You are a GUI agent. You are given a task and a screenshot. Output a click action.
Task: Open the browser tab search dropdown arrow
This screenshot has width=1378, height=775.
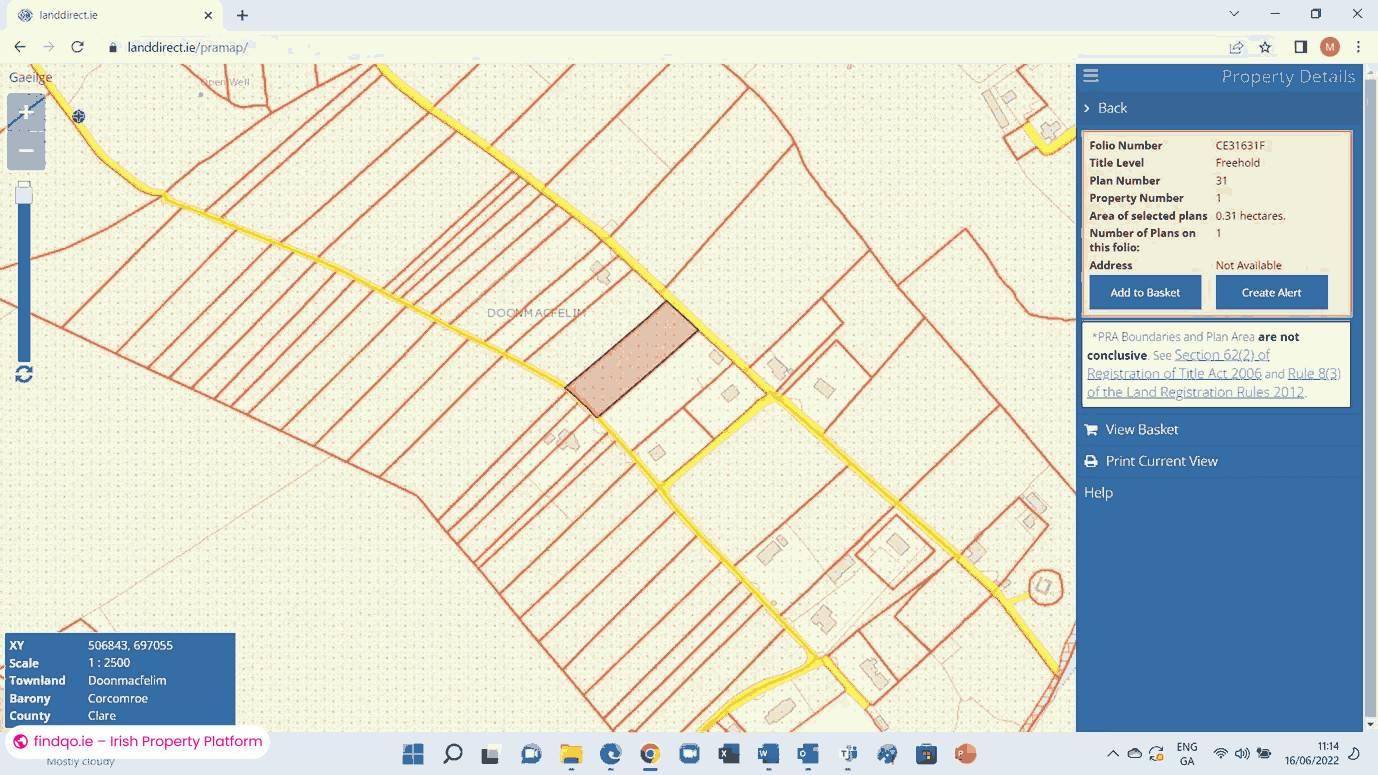[1232, 14]
